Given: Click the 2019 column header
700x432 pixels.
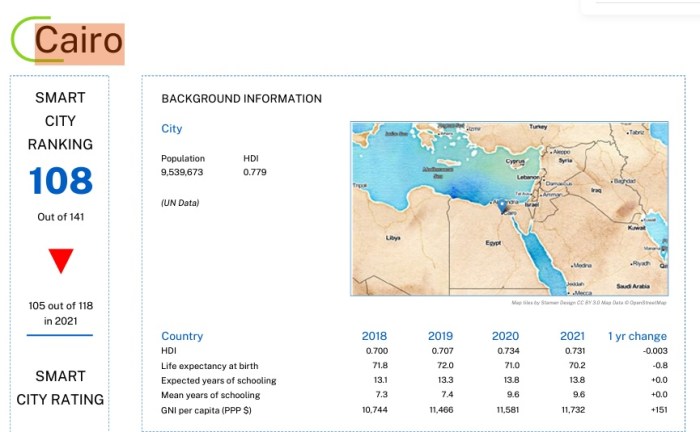Looking at the screenshot, I should 441,336.
